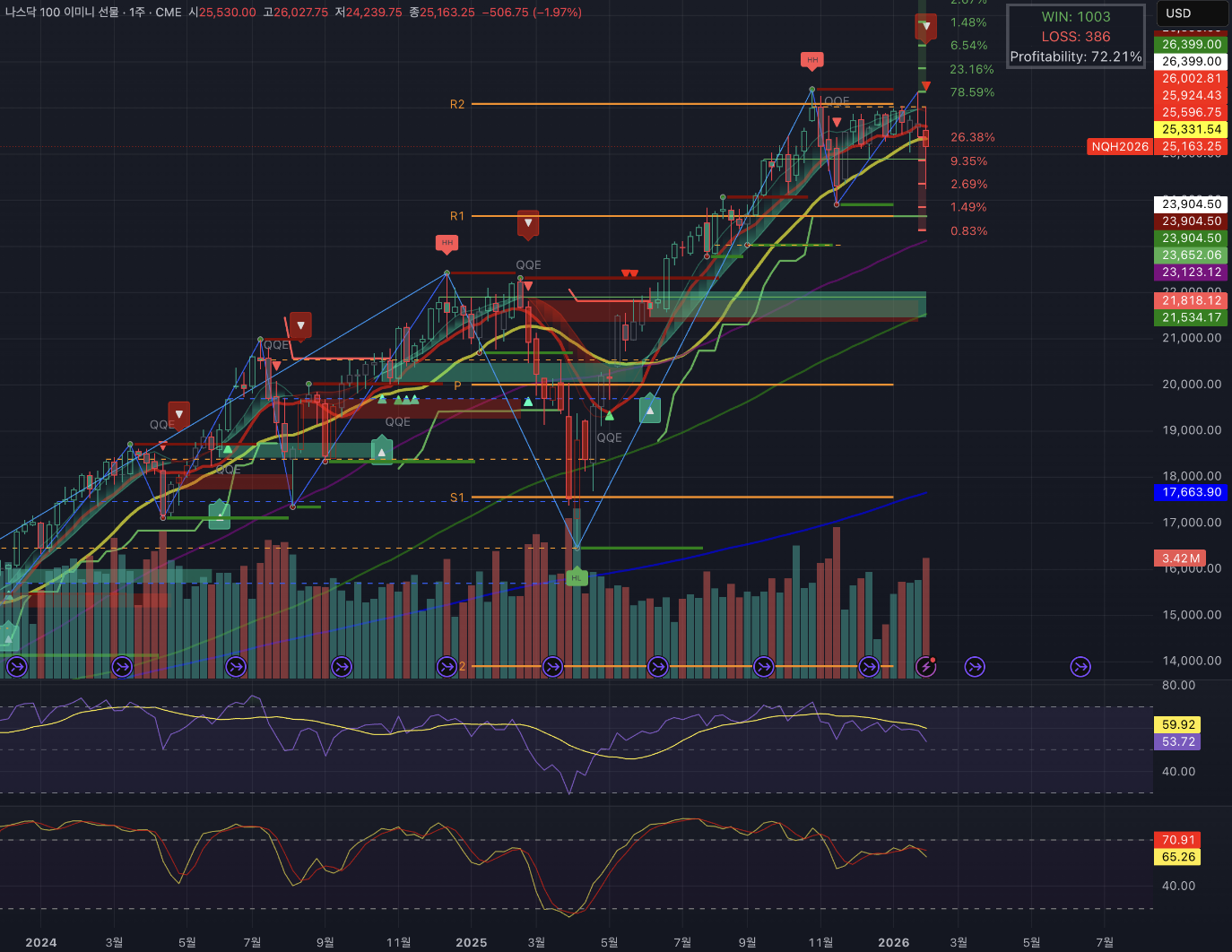Screen dimensions: 1232x952
Task: Click the NQH2026 symbol price label
Action: click(1119, 146)
